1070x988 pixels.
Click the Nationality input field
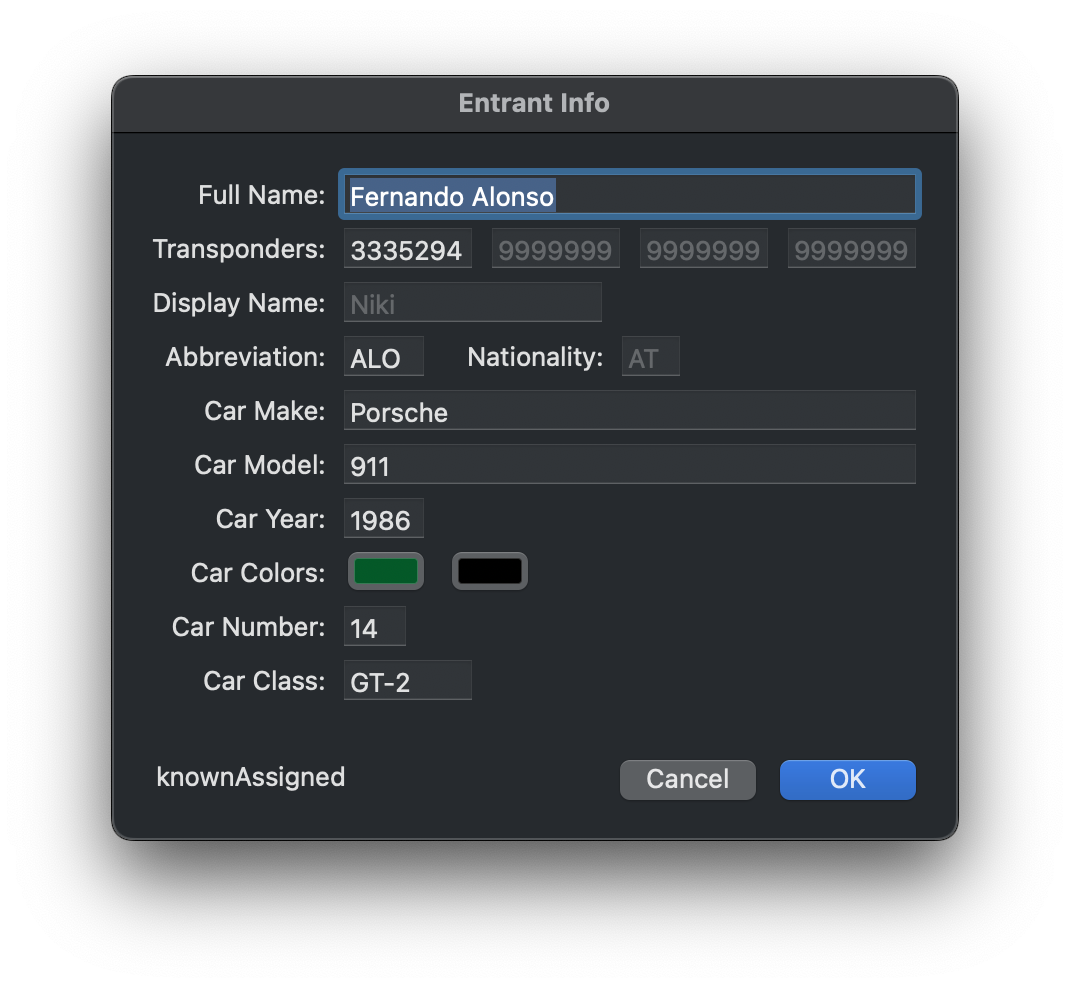coord(650,357)
